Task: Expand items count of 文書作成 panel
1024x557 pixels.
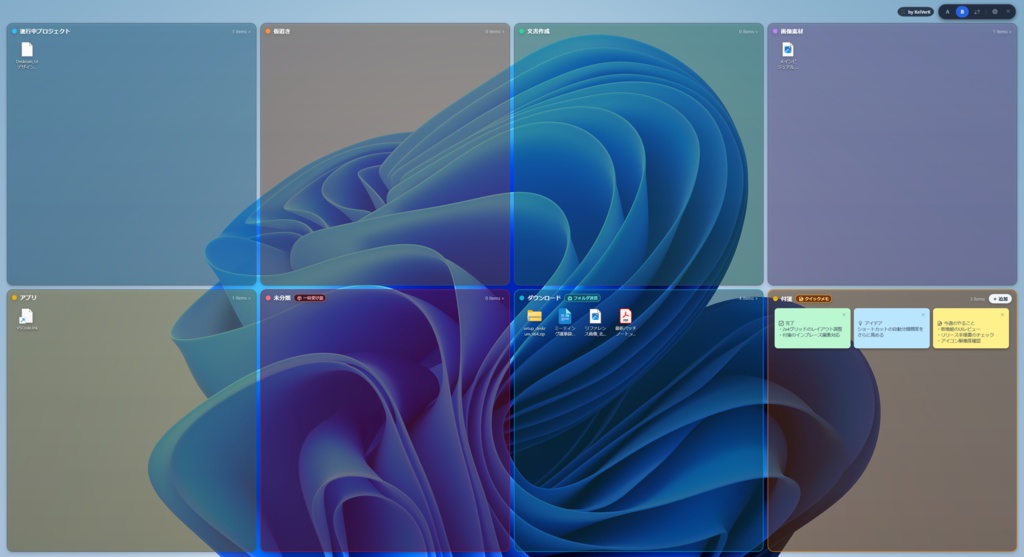Action: pyautogui.click(x=748, y=31)
